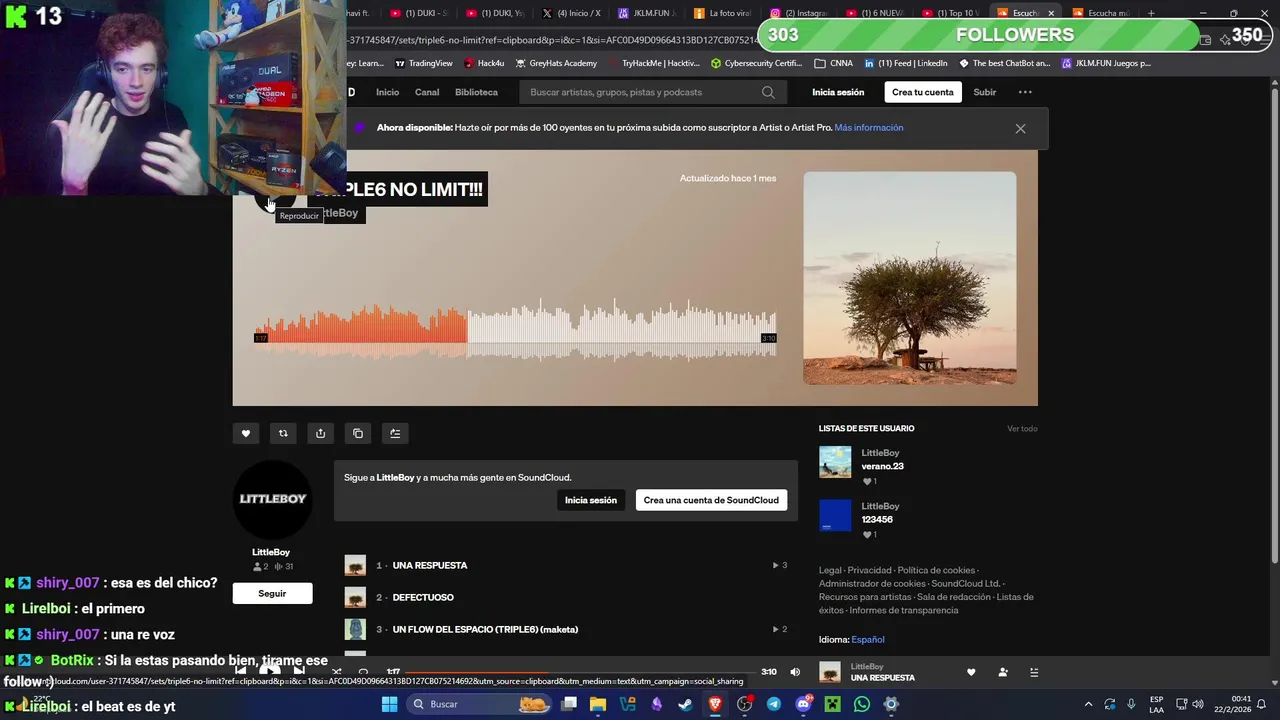Open the verano.23 playlist

coord(883,466)
